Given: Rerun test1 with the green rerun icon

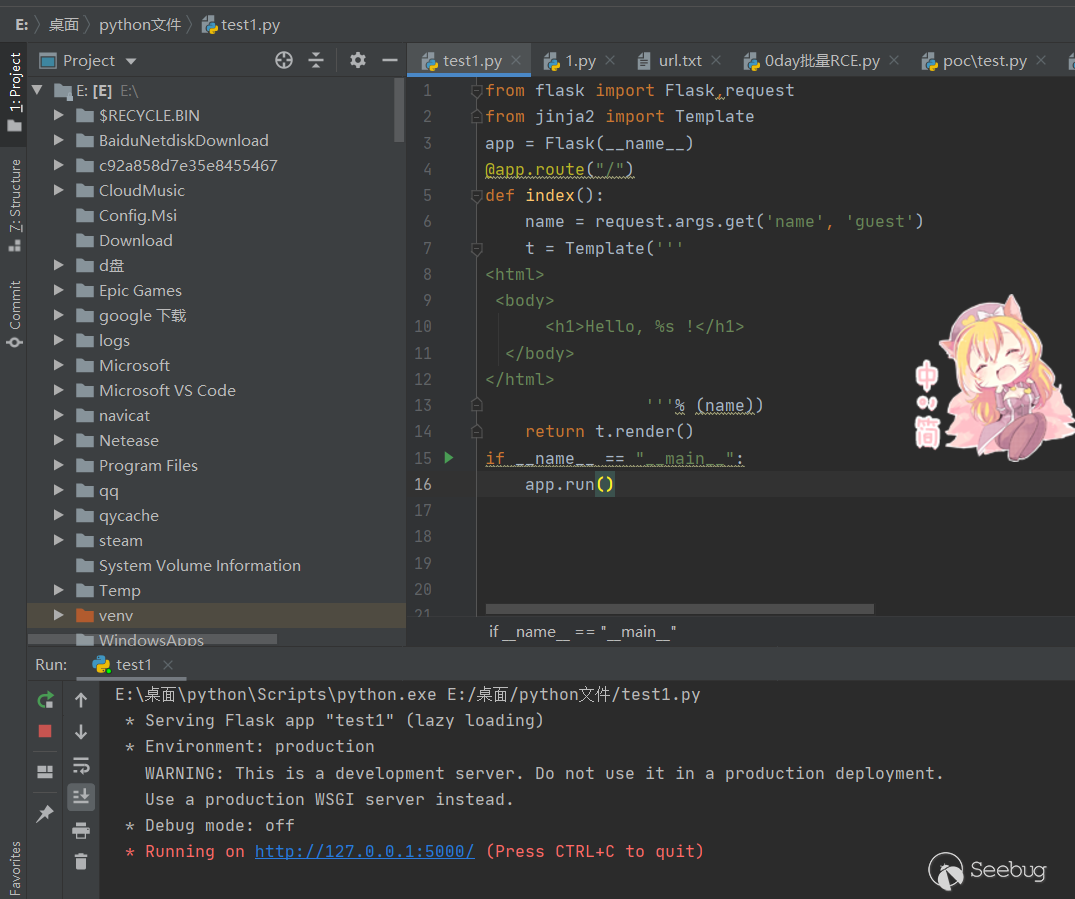Looking at the screenshot, I should tap(45, 700).
